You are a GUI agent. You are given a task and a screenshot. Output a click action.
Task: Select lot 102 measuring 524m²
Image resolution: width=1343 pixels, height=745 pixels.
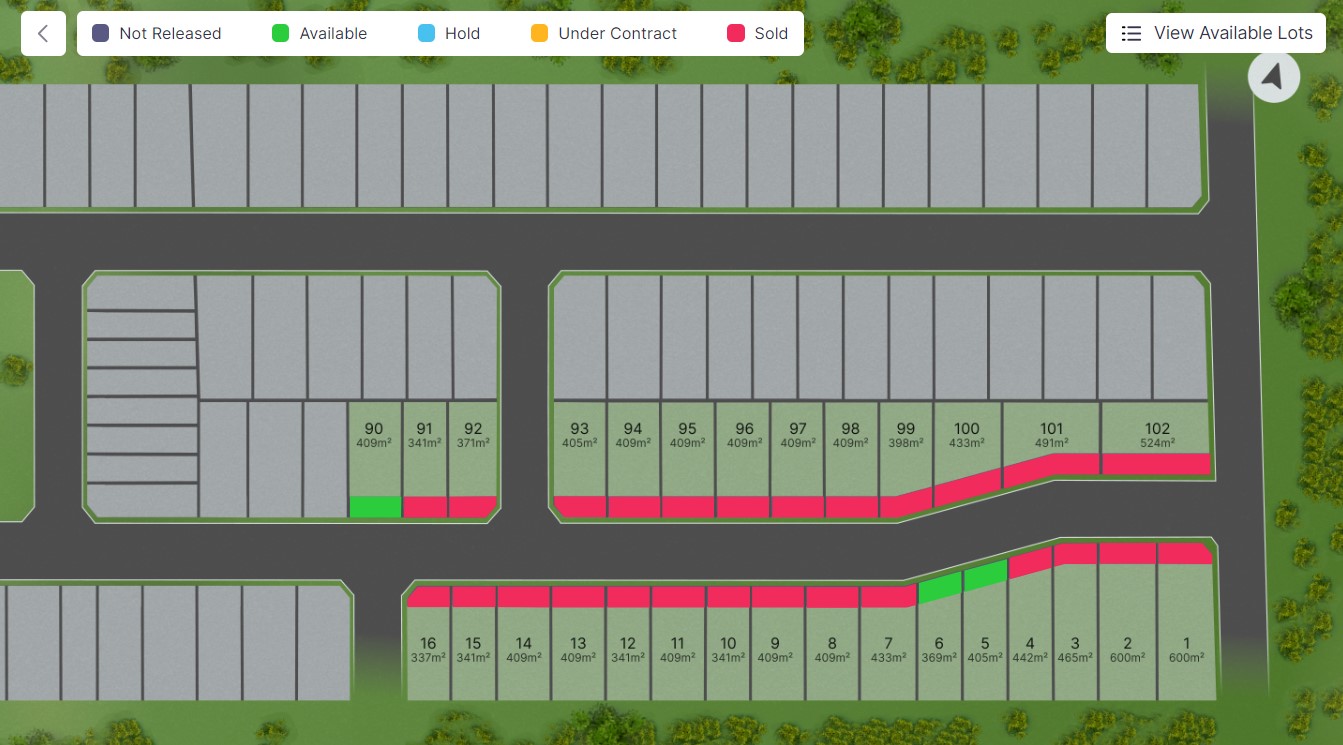[1156, 435]
